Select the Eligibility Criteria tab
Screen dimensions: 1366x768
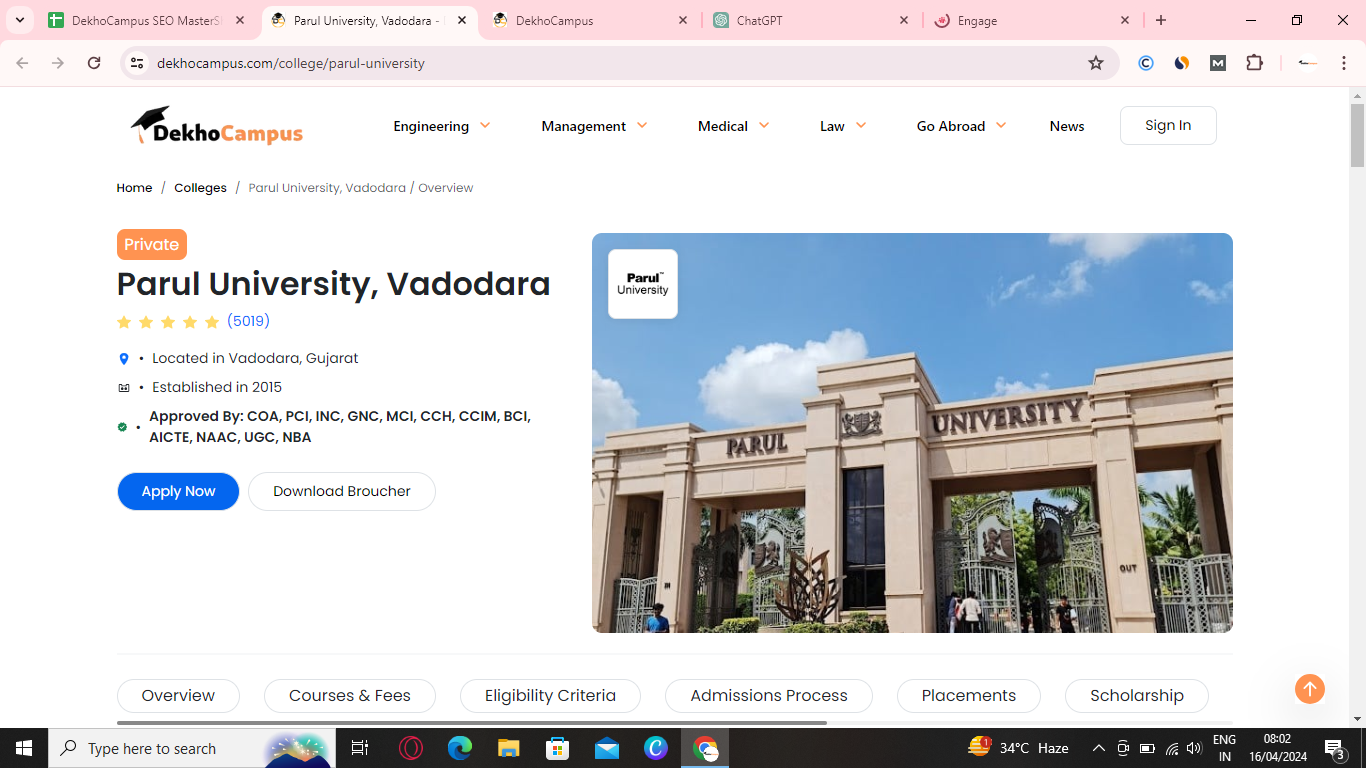550,696
